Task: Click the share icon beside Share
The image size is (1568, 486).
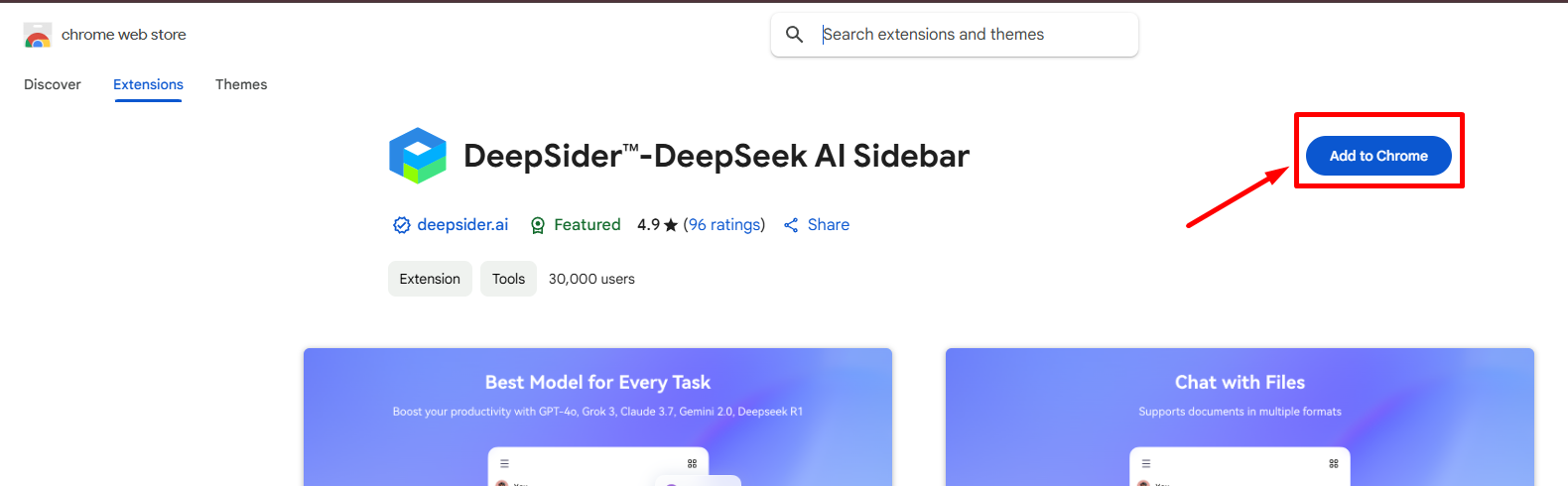Action: coord(791,225)
